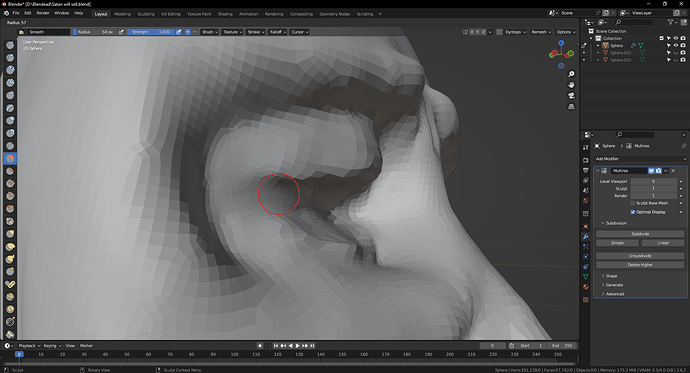Click the Linear subdivide button
The height and width of the screenshot is (373, 690).
click(663, 243)
